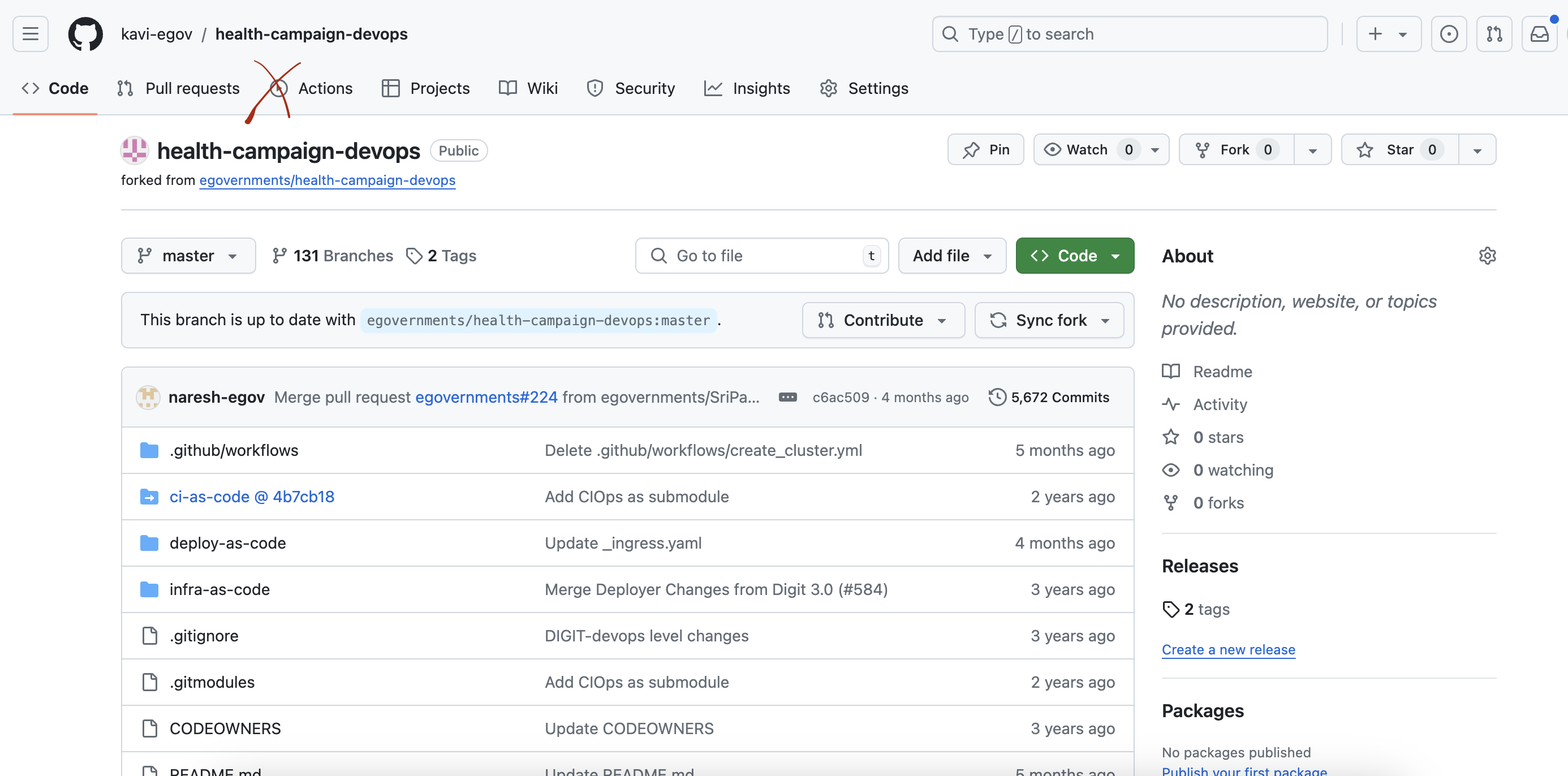The width and height of the screenshot is (1568, 776).
Task: Open the hamburger navigation menu
Action: 31,34
